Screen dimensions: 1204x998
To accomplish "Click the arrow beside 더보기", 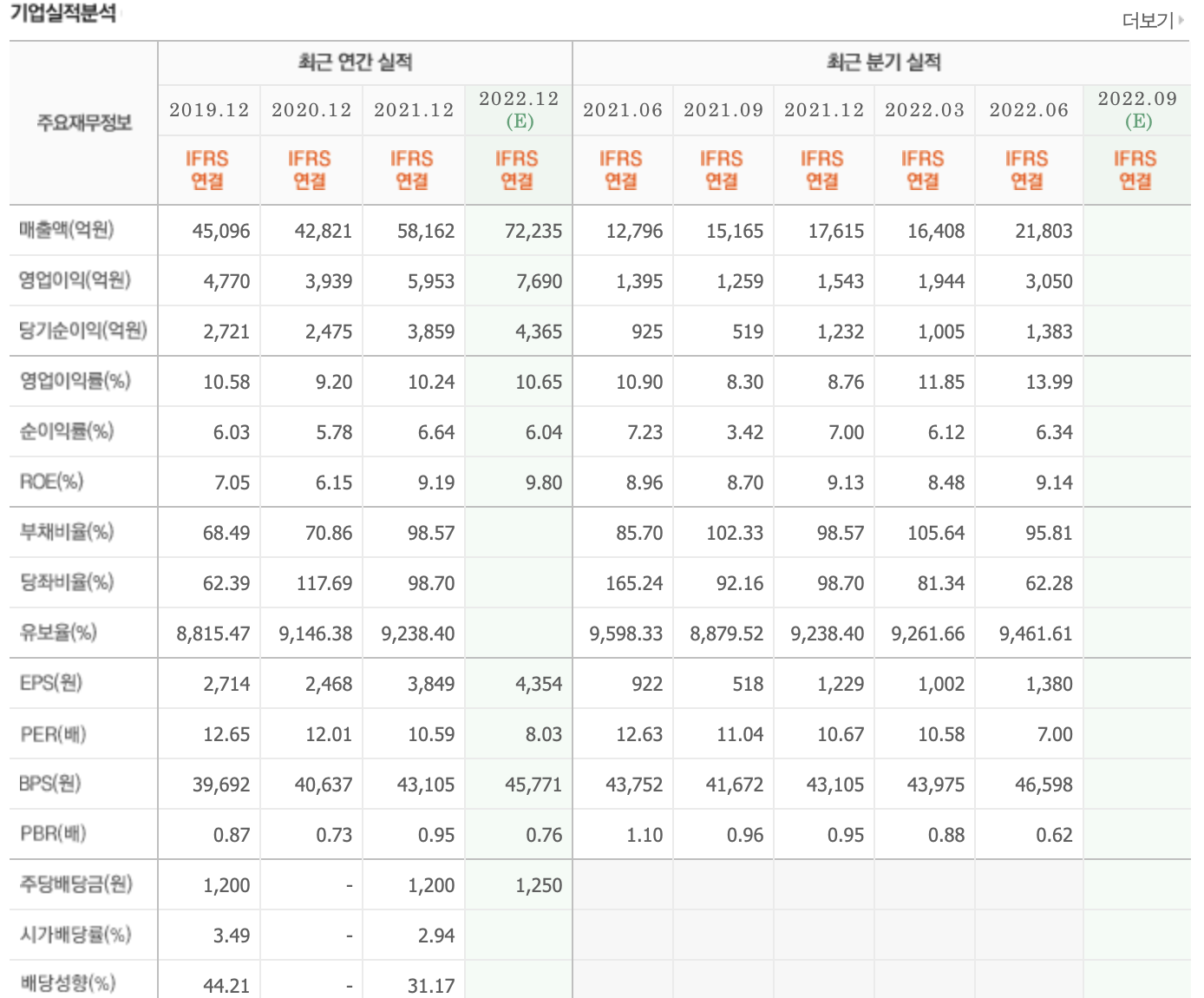I will (1181, 19).
